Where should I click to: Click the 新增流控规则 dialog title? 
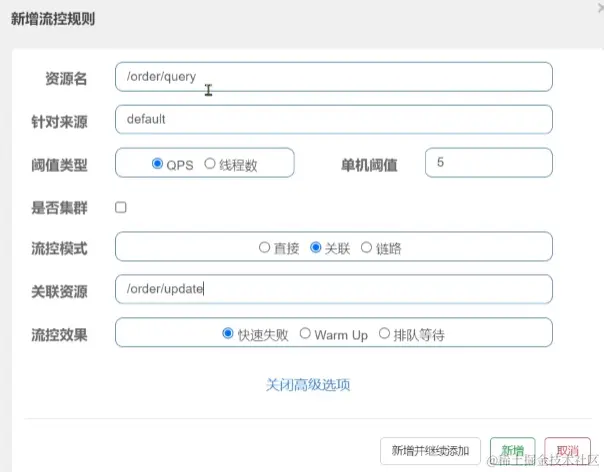tap(53, 18)
